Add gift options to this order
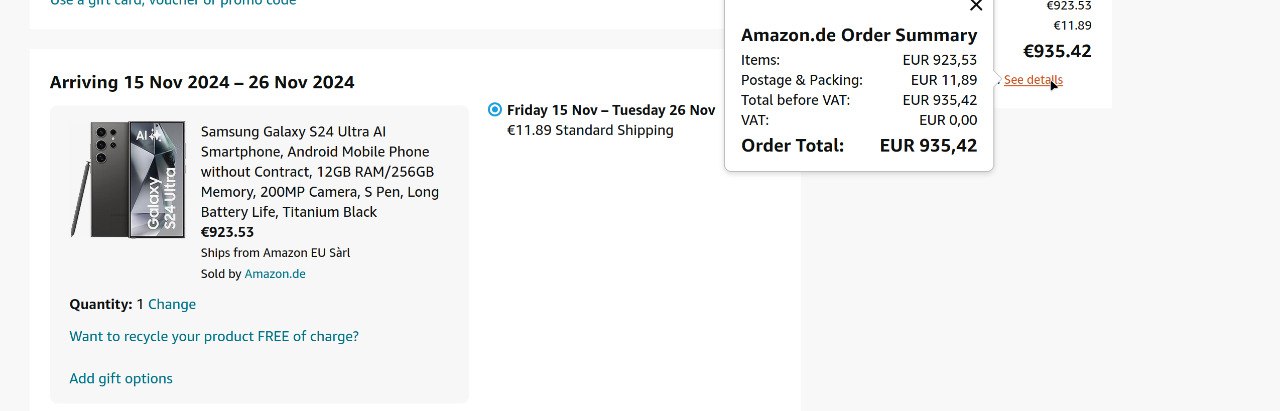 pyautogui.click(x=121, y=379)
